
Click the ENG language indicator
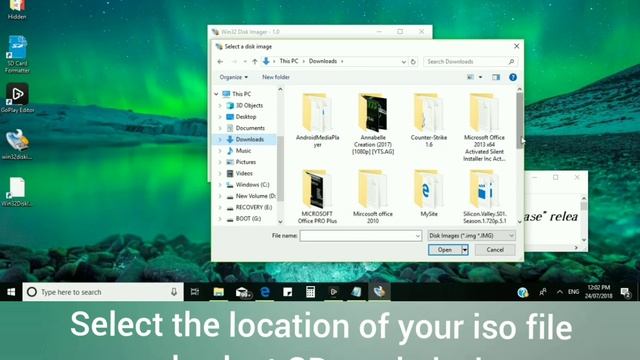573,292
